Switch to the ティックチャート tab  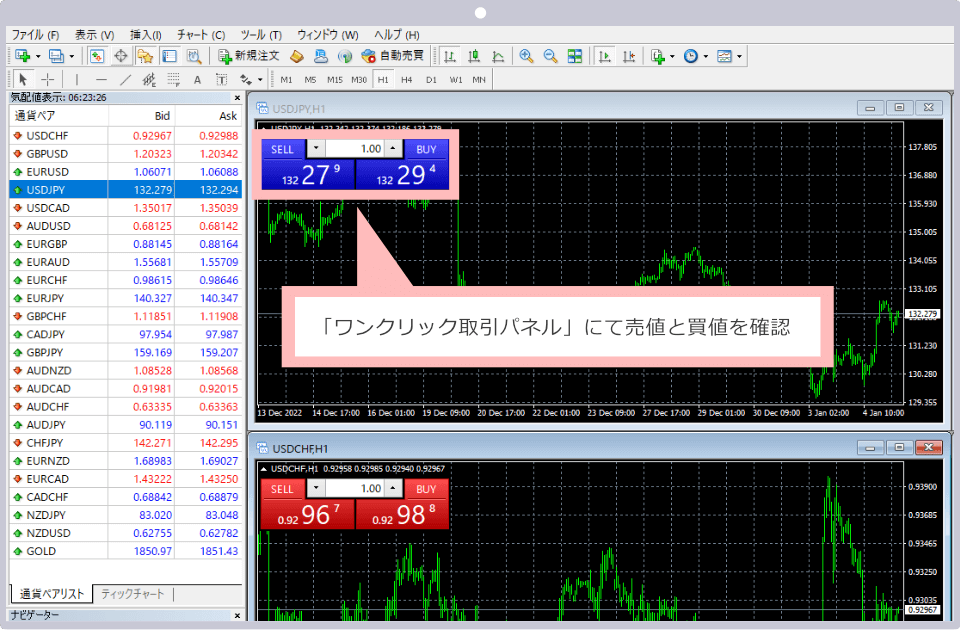click(132, 594)
